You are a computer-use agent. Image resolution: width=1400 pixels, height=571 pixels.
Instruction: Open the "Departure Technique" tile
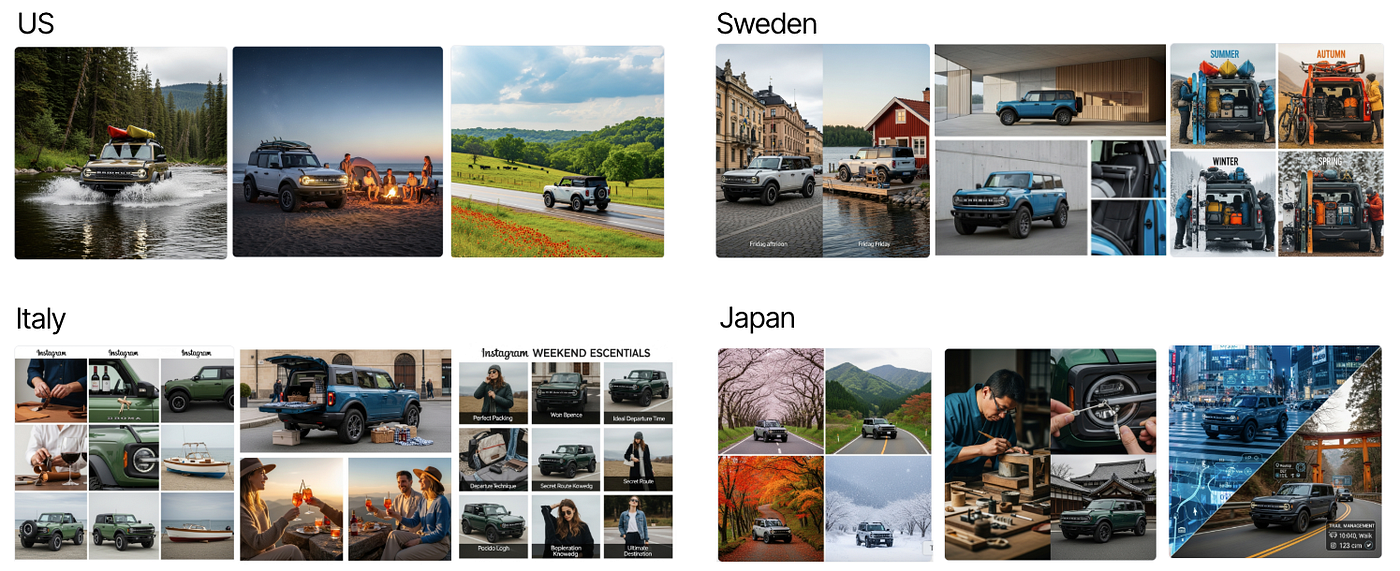click(x=494, y=460)
